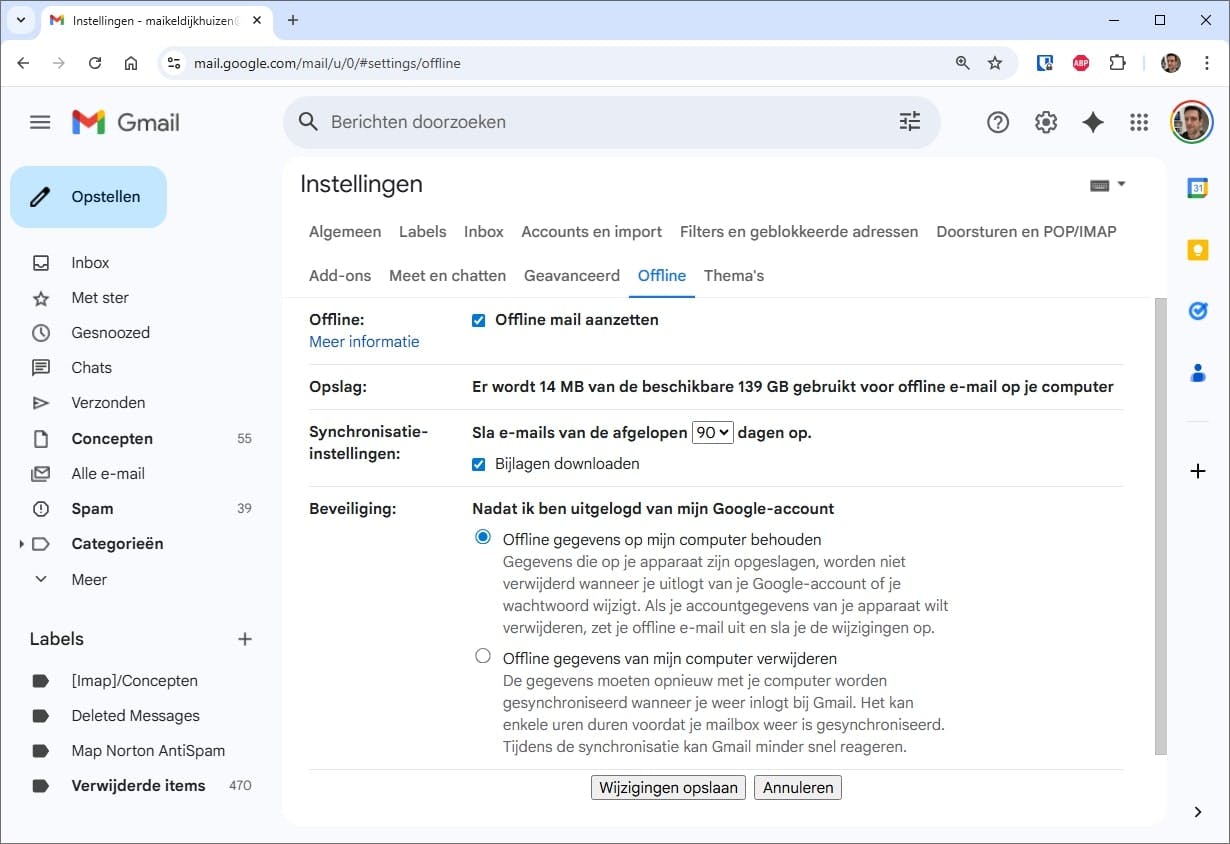Click the Gemini sparkle icon

[x=1092, y=121]
